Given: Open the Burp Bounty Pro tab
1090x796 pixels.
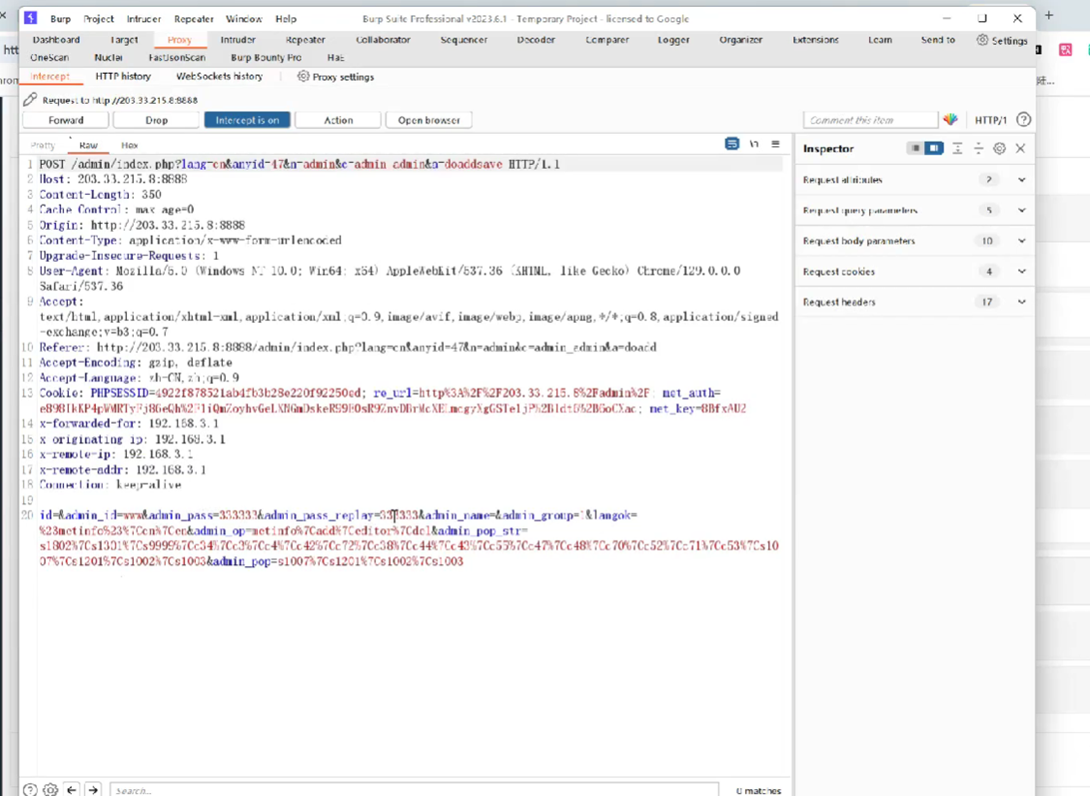Looking at the screenshot, I should tap(266, 57).
